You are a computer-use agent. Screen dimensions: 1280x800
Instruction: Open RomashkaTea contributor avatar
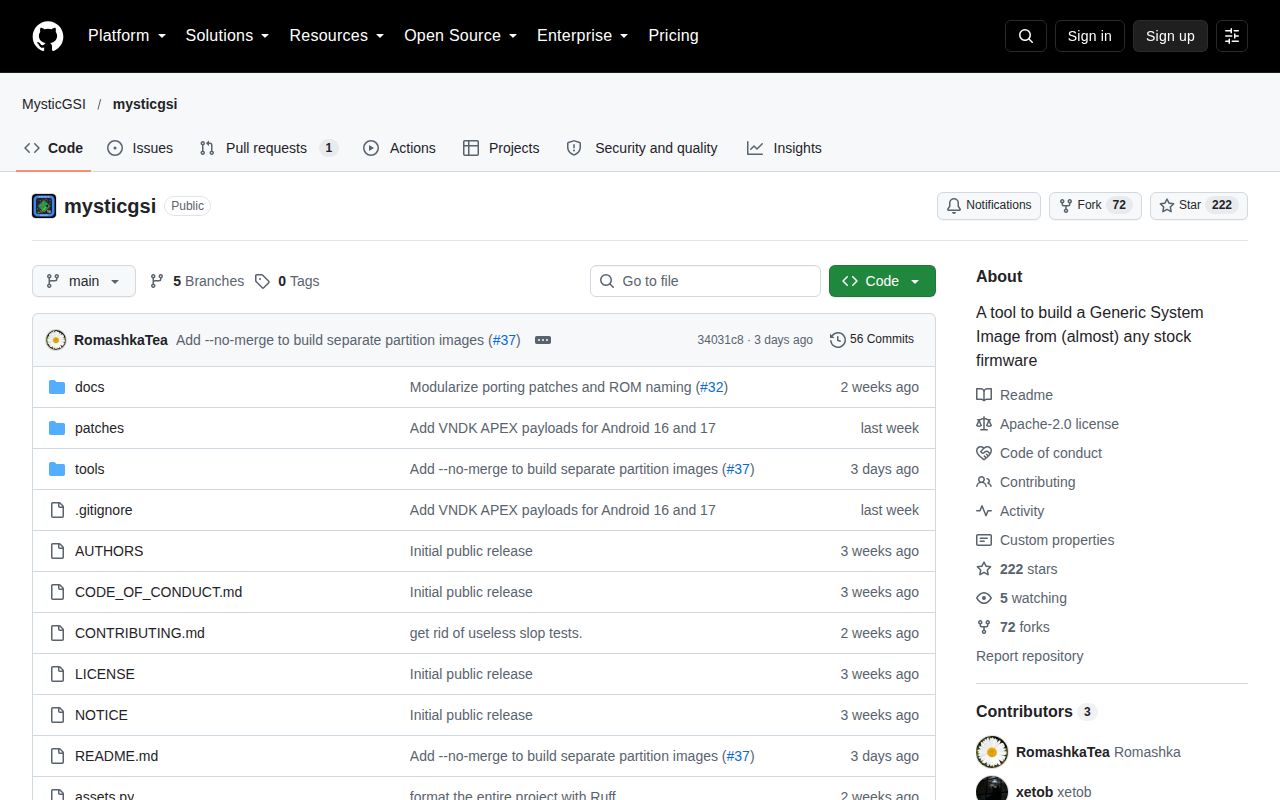[x=992, y=752]
